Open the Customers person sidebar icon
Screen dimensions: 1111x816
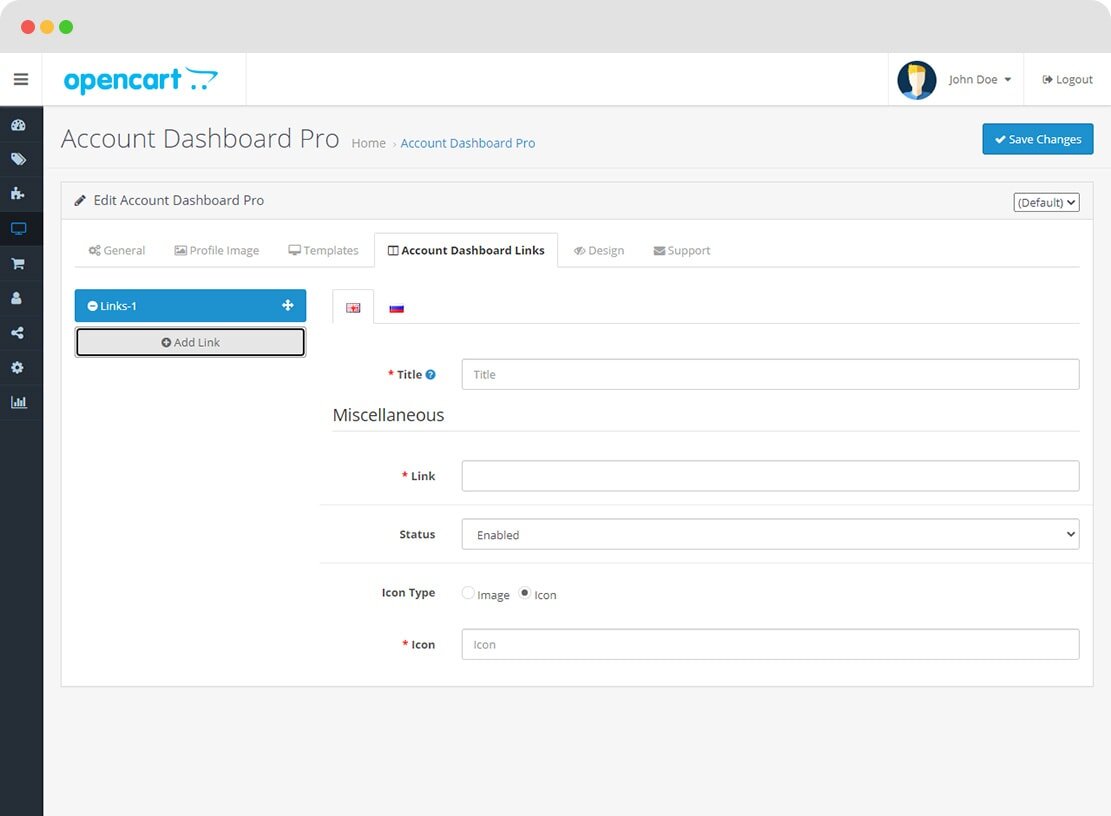click(x=18, y=298)
